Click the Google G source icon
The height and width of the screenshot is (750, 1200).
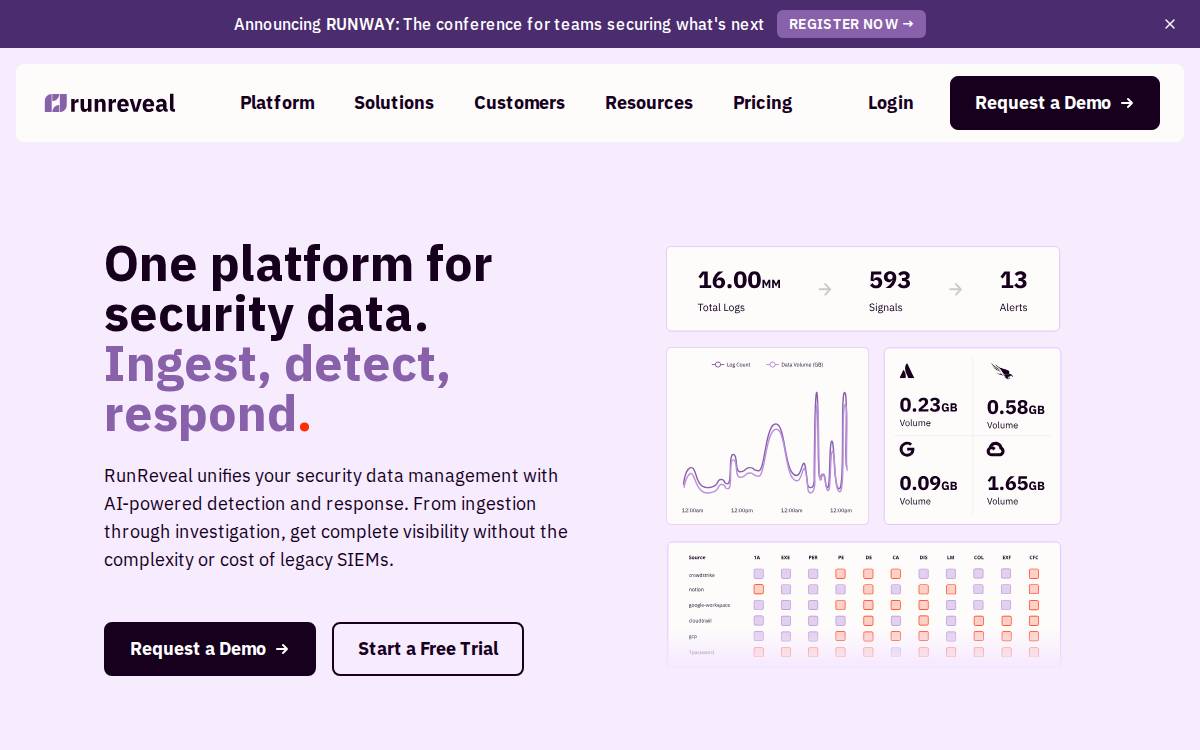(x=907, y=449)
